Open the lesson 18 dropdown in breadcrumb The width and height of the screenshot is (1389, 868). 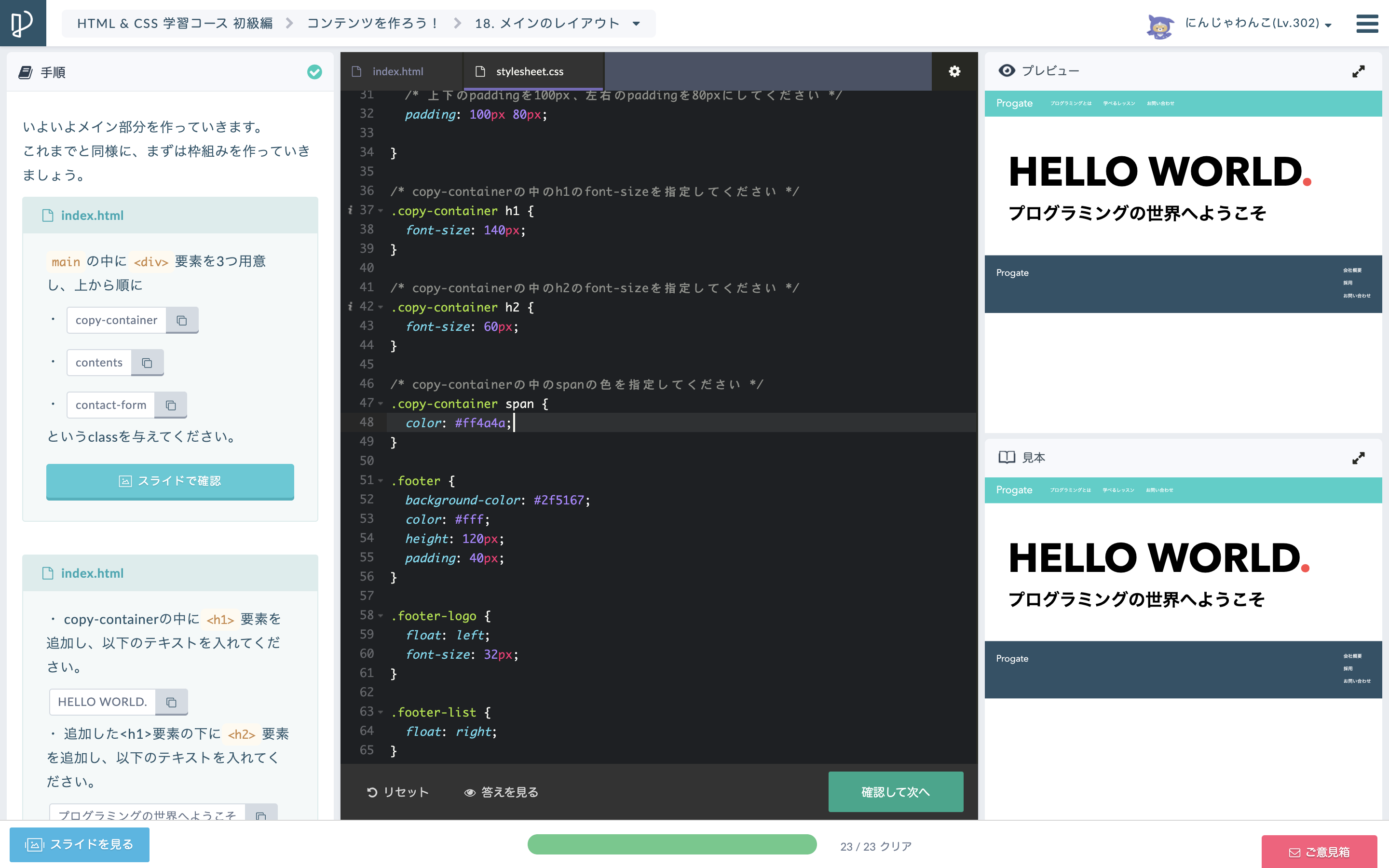coord(636,24)
